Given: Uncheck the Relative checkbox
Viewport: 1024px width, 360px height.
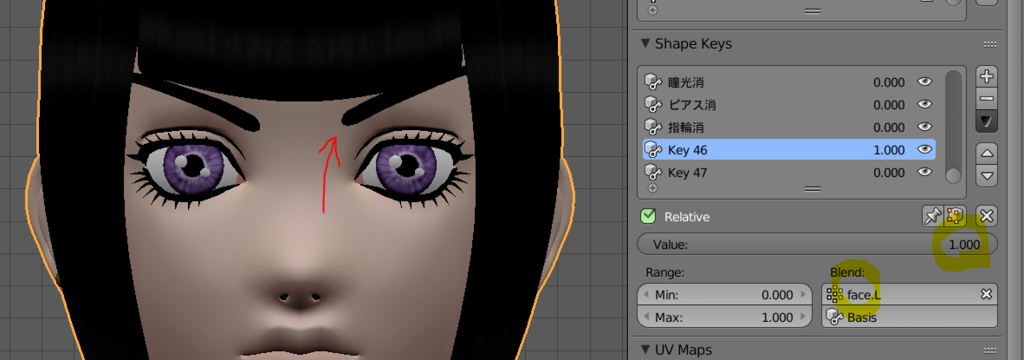Looking at the screenshot, I should (648, 216).
